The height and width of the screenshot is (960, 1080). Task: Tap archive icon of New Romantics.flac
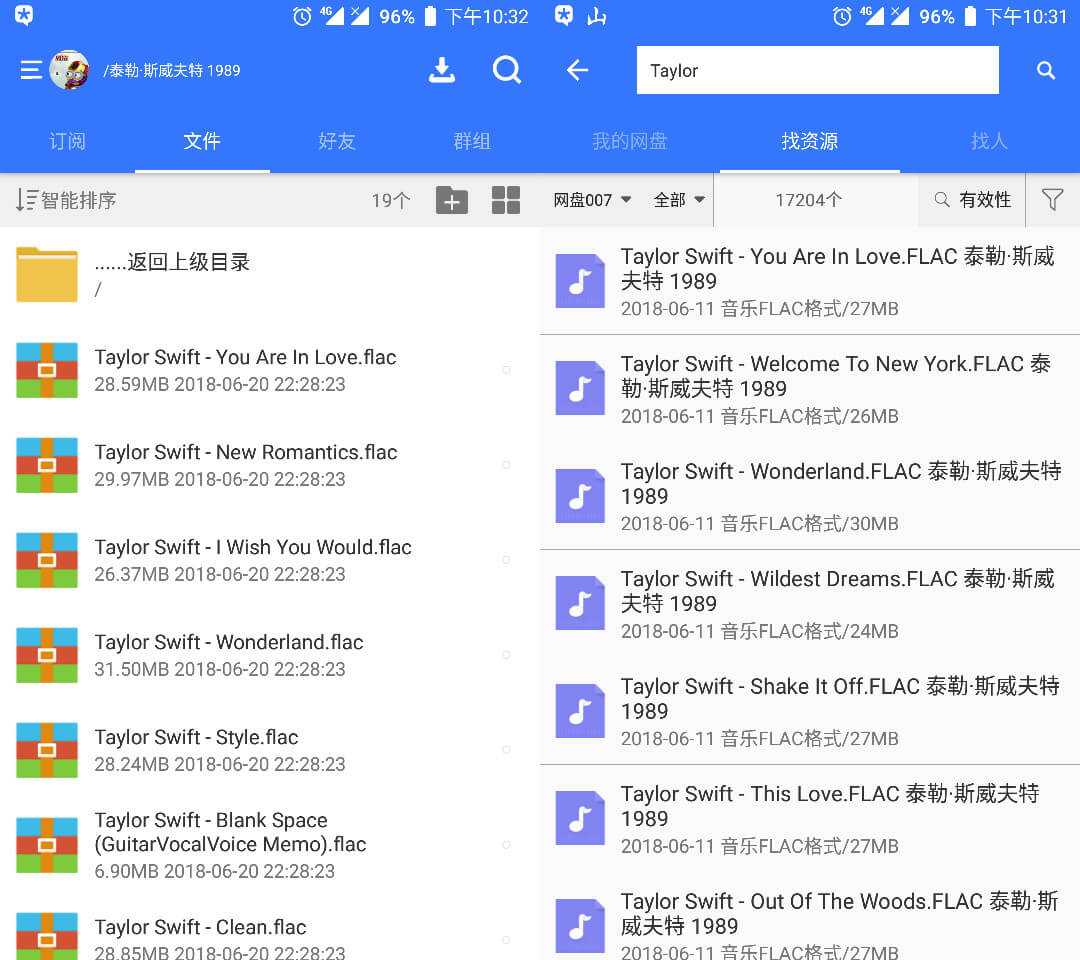47,466
